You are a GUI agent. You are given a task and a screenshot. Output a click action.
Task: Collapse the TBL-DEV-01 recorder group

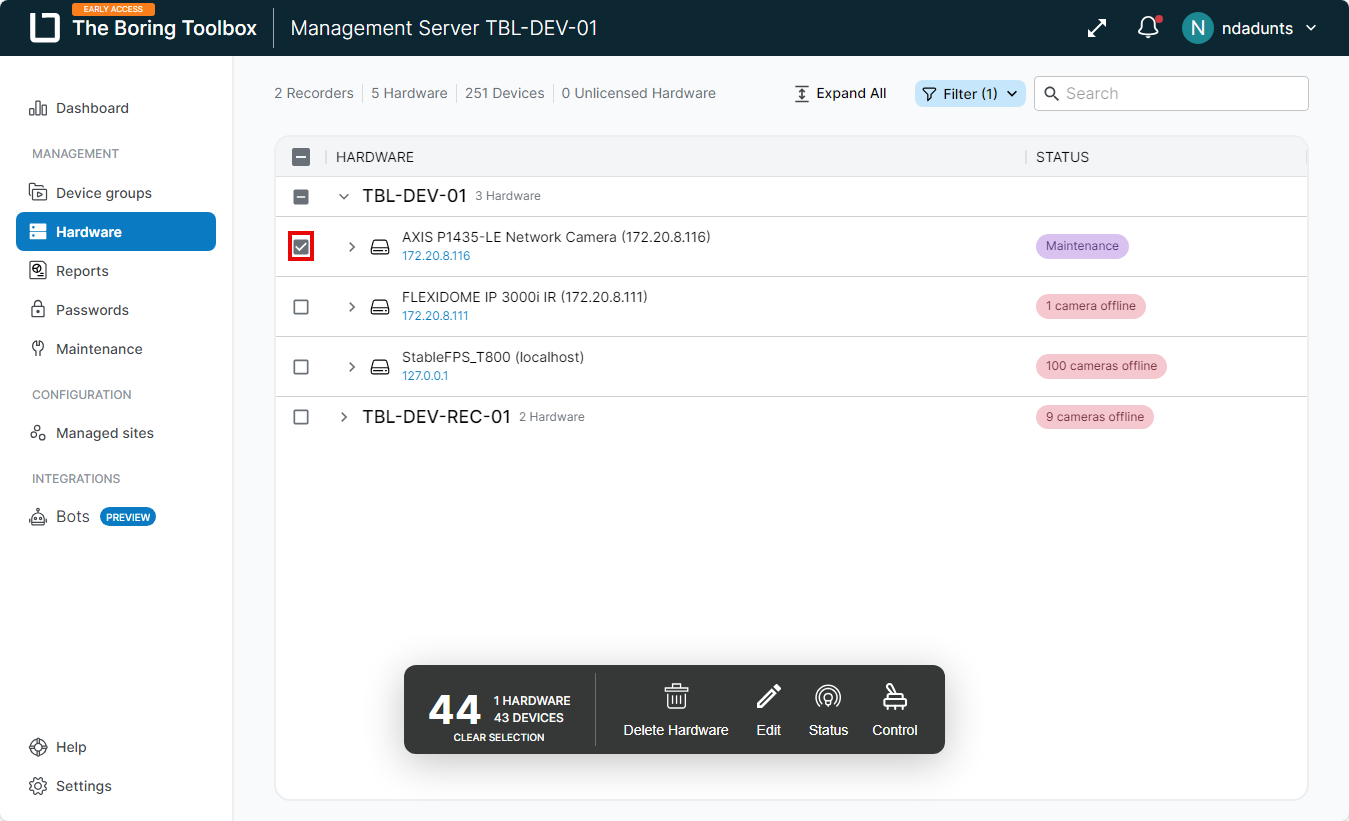[344, 197]
